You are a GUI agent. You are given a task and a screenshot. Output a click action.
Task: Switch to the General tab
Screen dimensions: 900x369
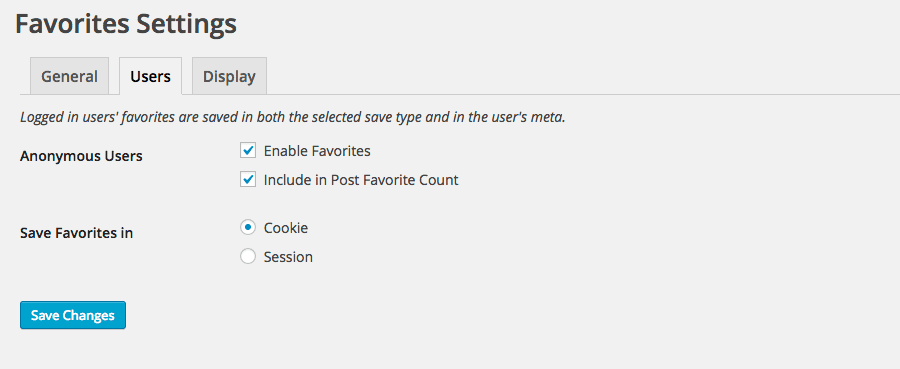pyautogui.click(x=69, y=76)
